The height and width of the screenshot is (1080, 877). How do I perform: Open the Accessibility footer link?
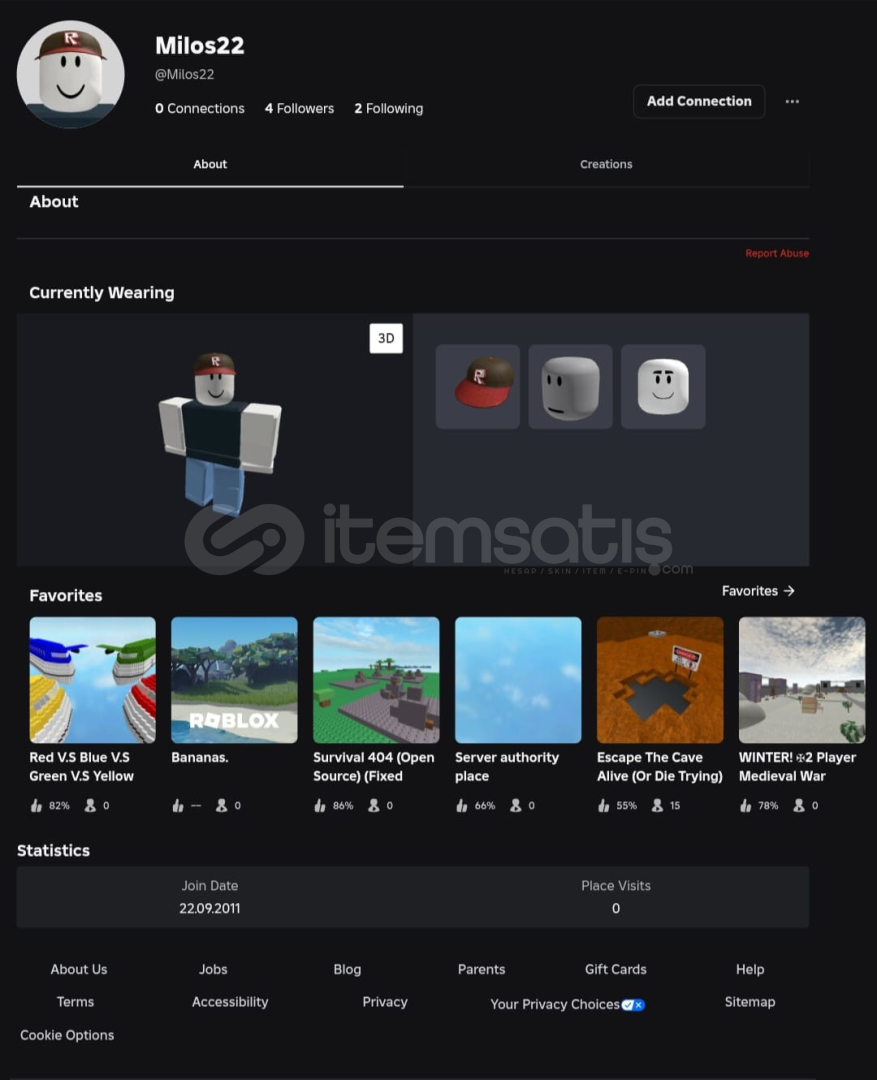tap(230, 1002)
